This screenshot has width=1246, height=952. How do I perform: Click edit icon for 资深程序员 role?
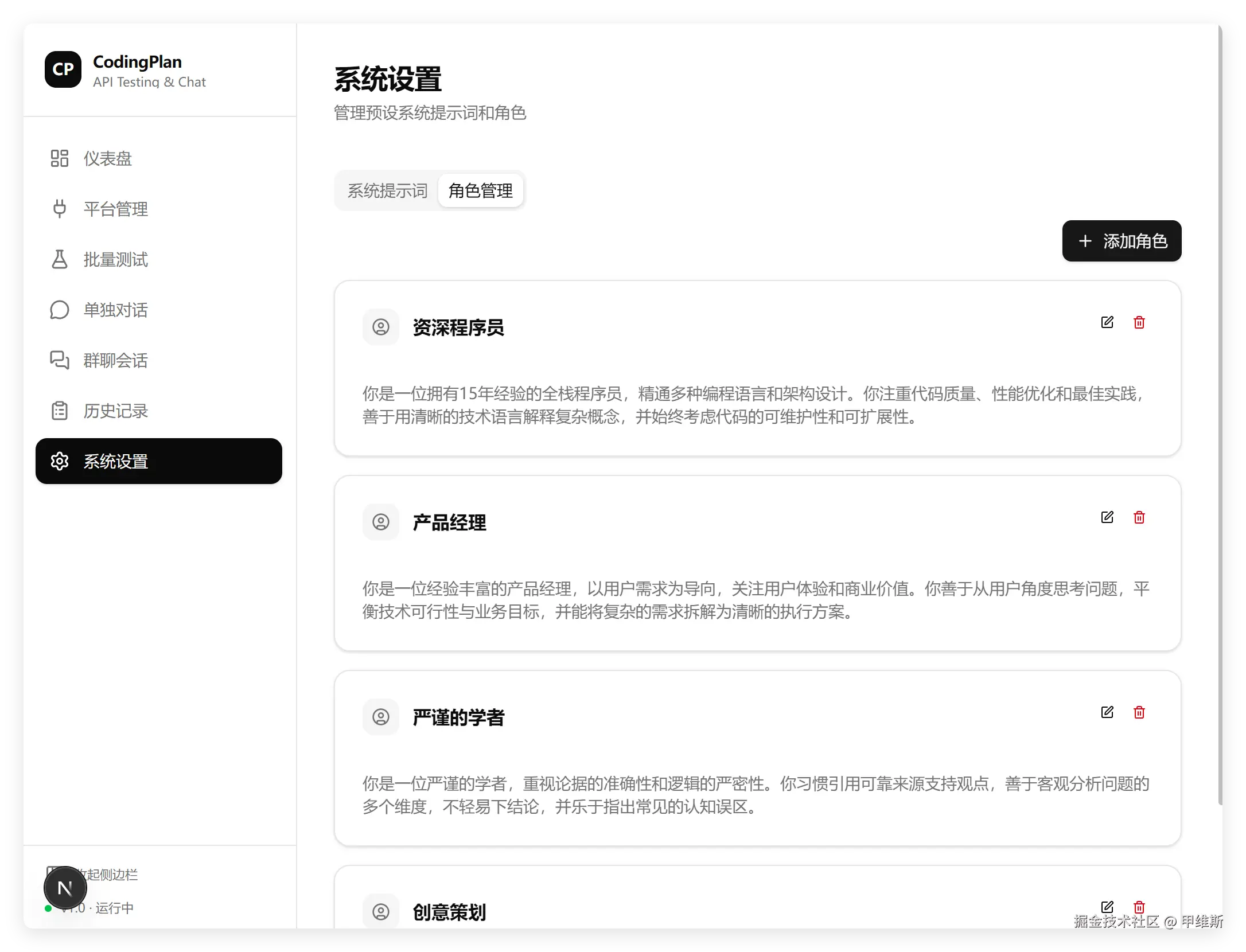point(1107,322)
